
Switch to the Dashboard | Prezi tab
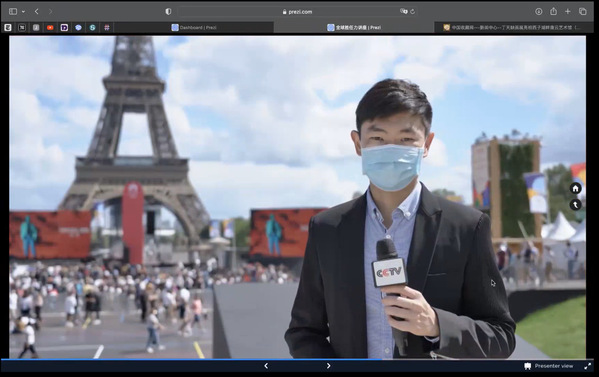click(194, 28)
